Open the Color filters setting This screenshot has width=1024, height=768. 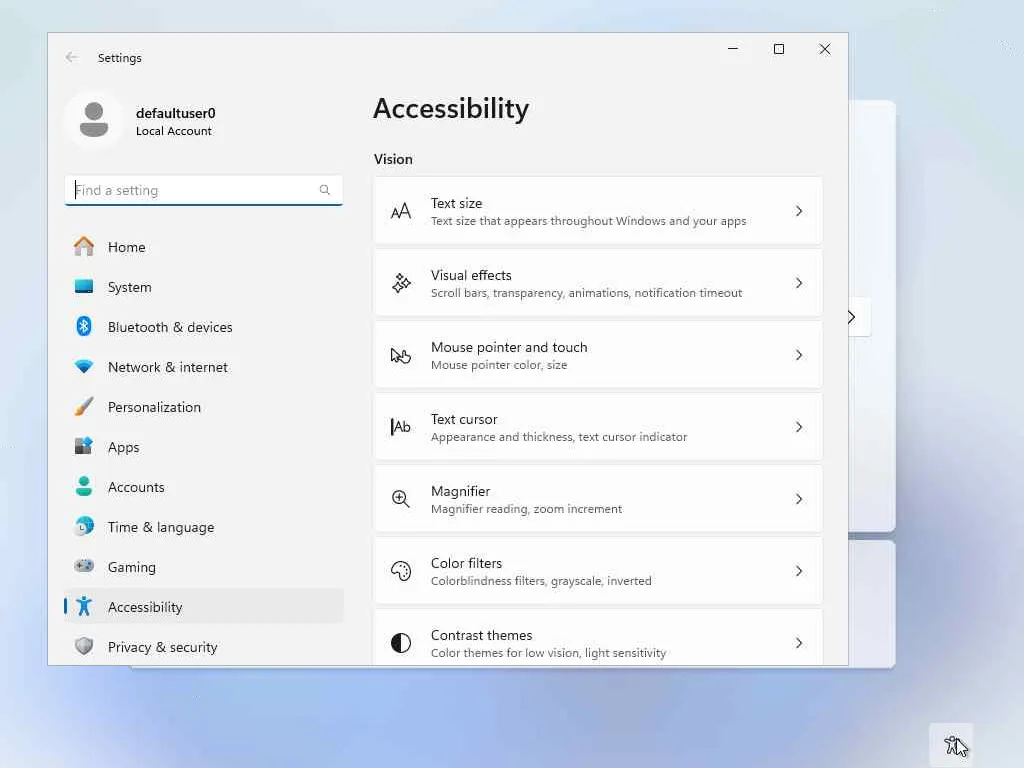[x=598, y=571]
